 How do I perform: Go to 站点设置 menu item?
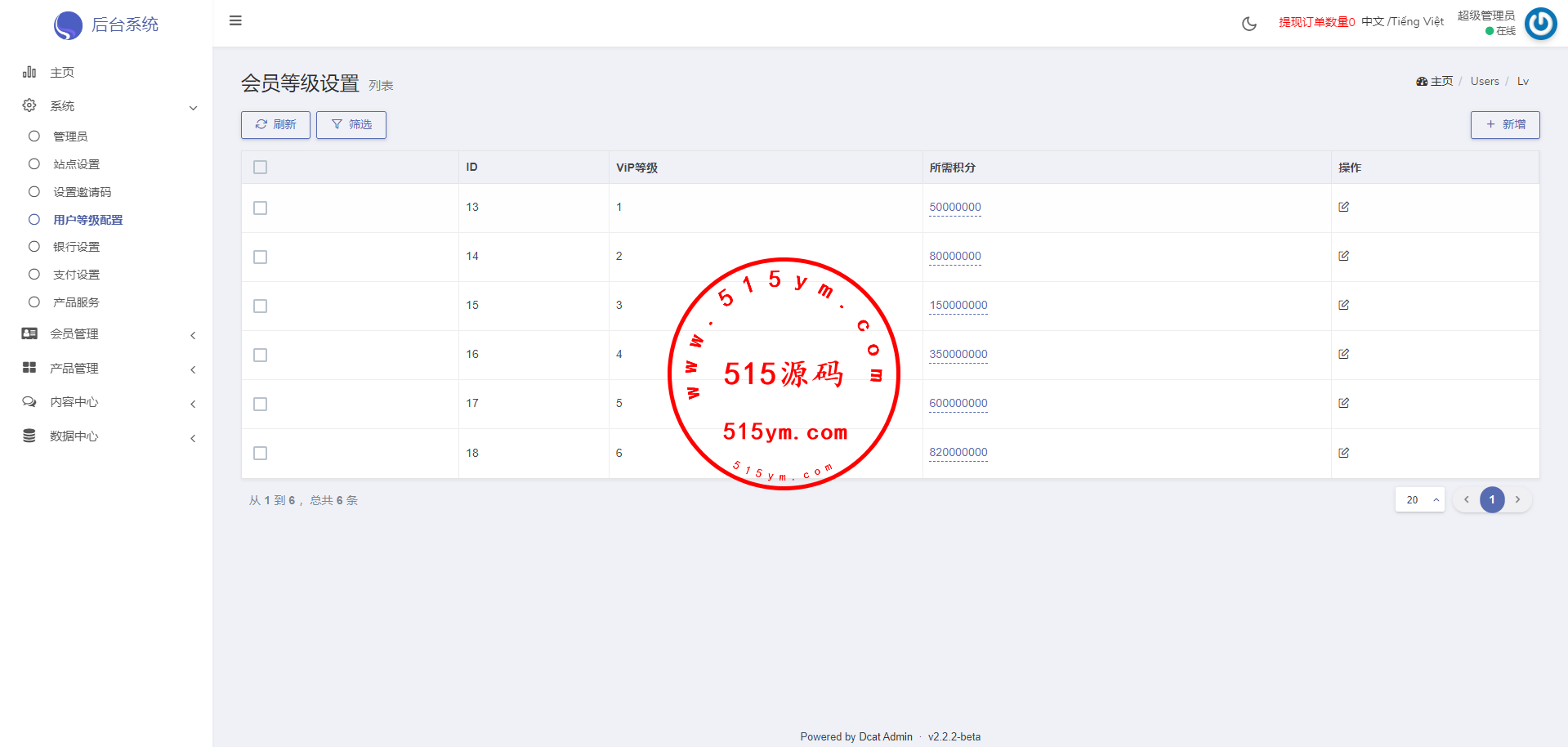coord(77,164)
